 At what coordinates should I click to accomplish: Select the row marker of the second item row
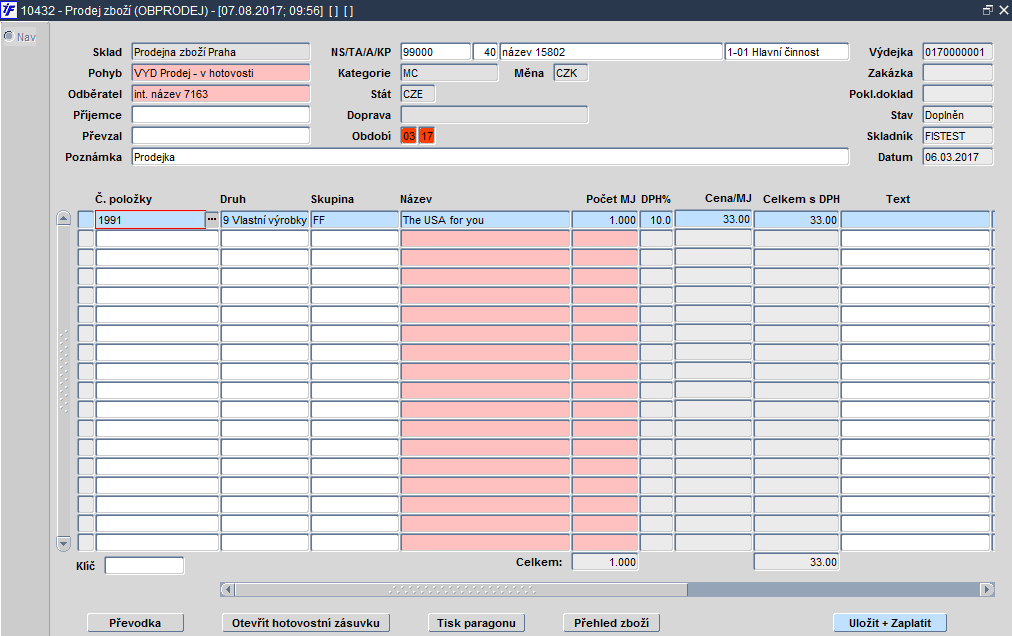coord(86,239)
